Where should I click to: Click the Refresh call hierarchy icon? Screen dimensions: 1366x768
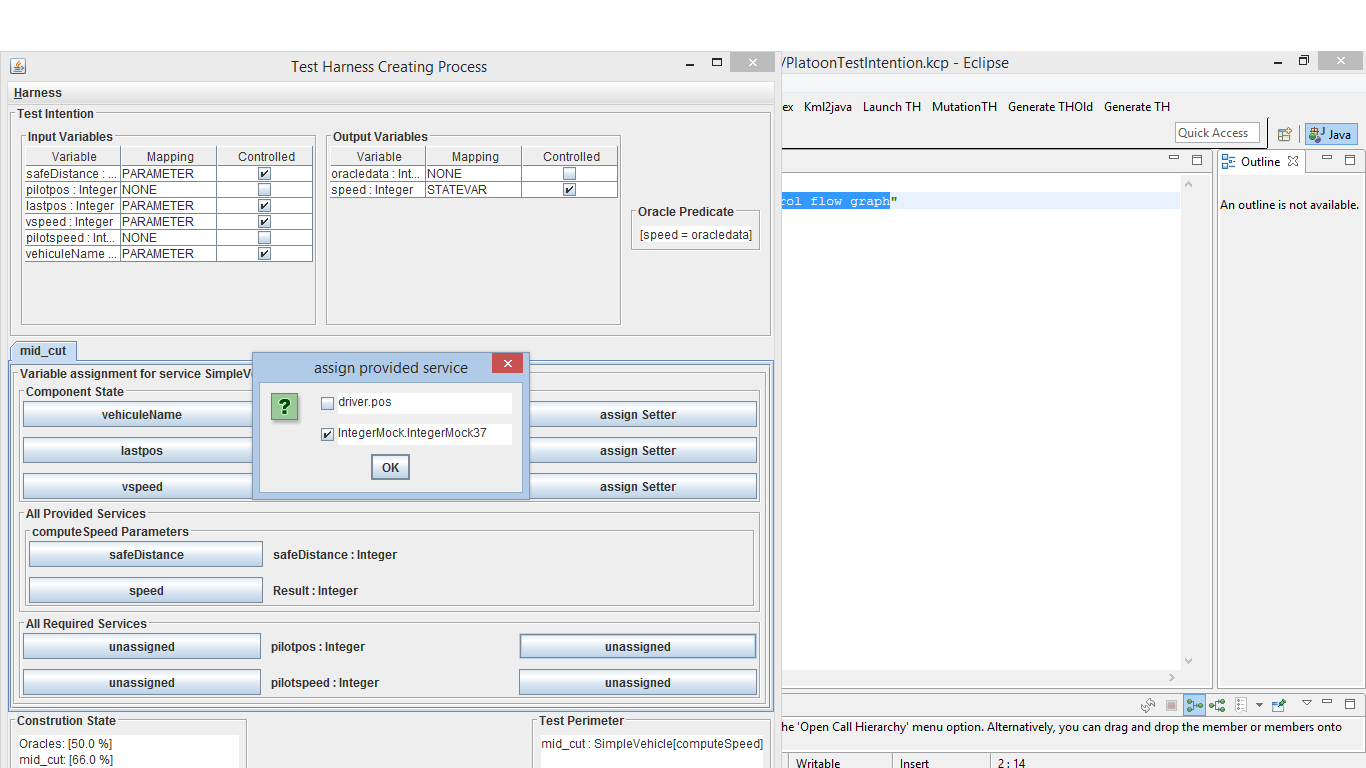click(x=1148, y=705)
